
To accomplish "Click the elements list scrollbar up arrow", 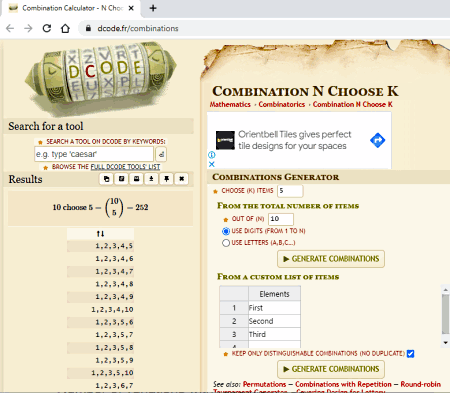I will point(445,290).
